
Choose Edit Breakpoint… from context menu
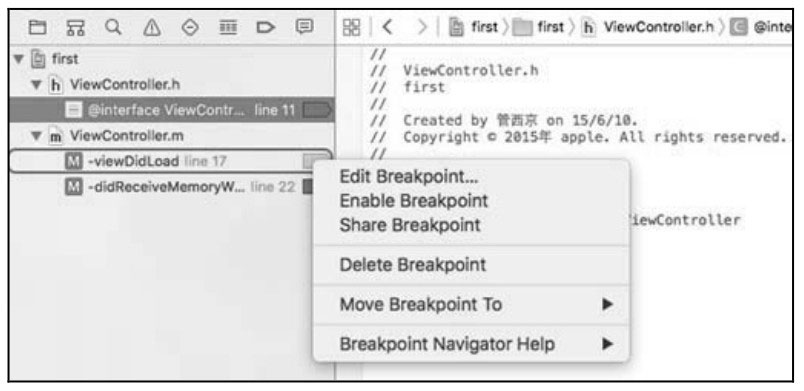tap(409, 177)
